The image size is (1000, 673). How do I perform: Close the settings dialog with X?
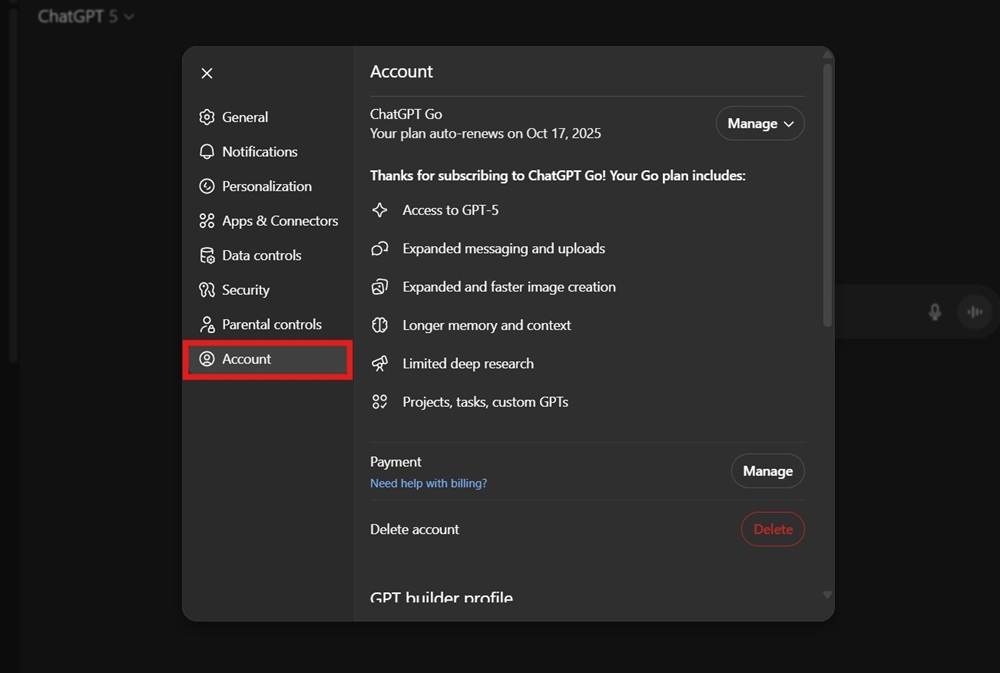point(207,73)
